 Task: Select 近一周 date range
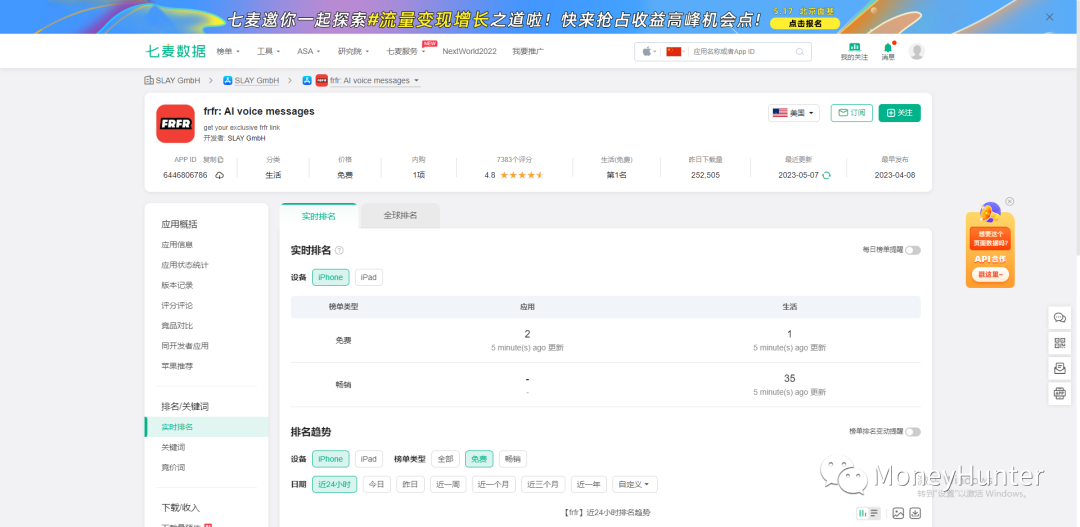(x=448, y=484)
